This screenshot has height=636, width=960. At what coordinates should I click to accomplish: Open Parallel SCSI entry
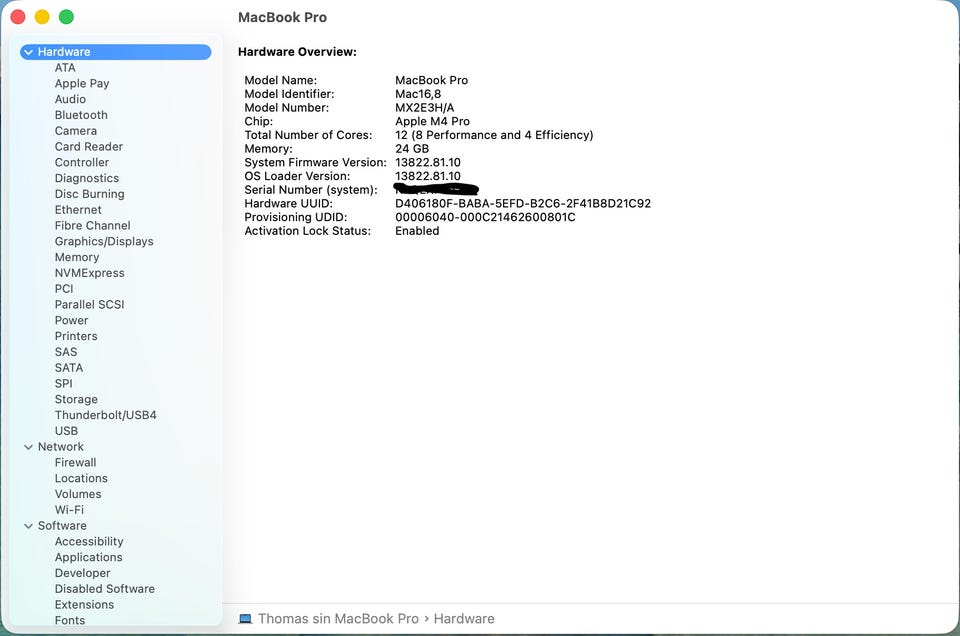(x=89, y=305)
